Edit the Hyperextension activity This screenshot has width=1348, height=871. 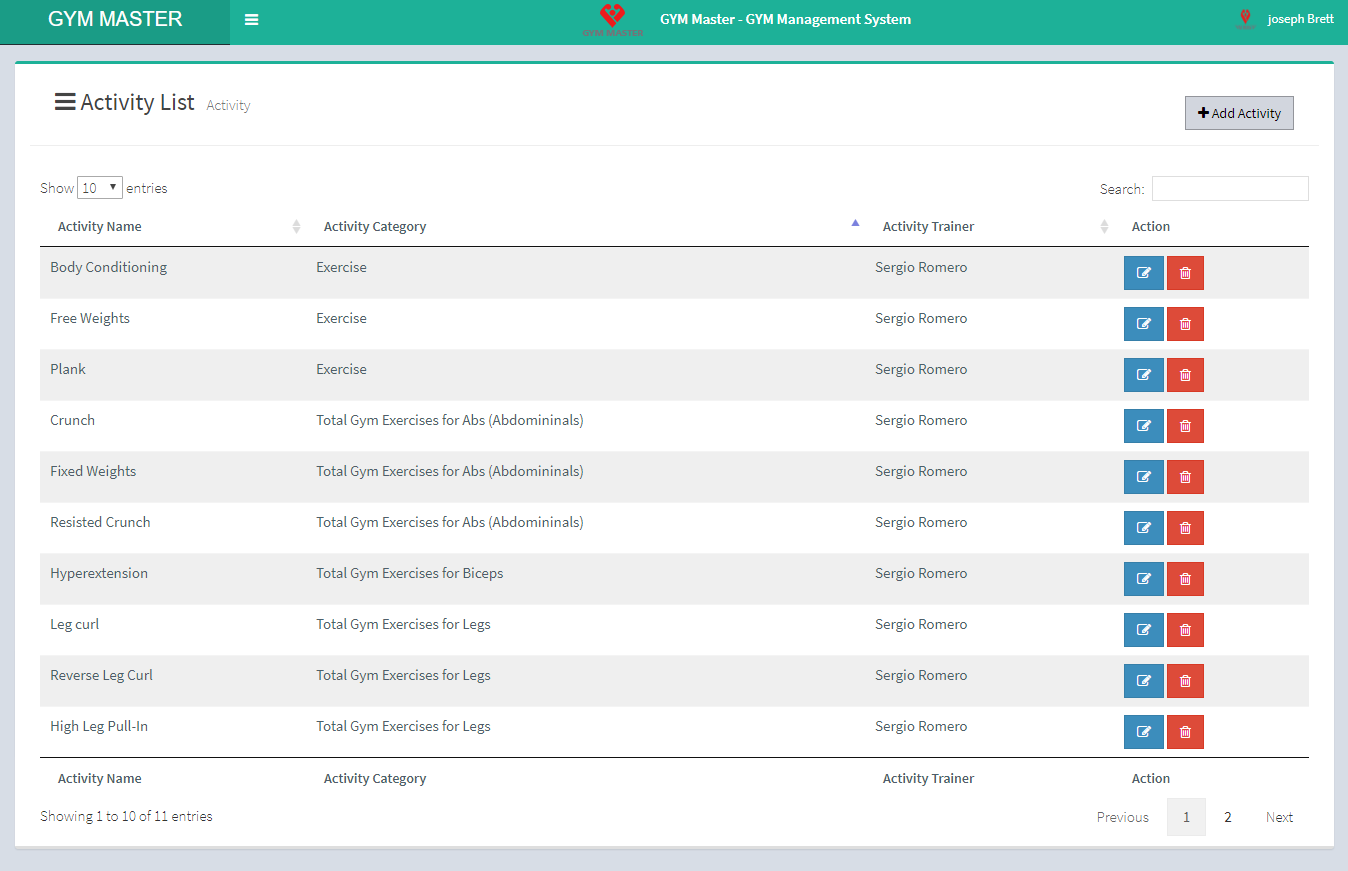[1143, 579]
